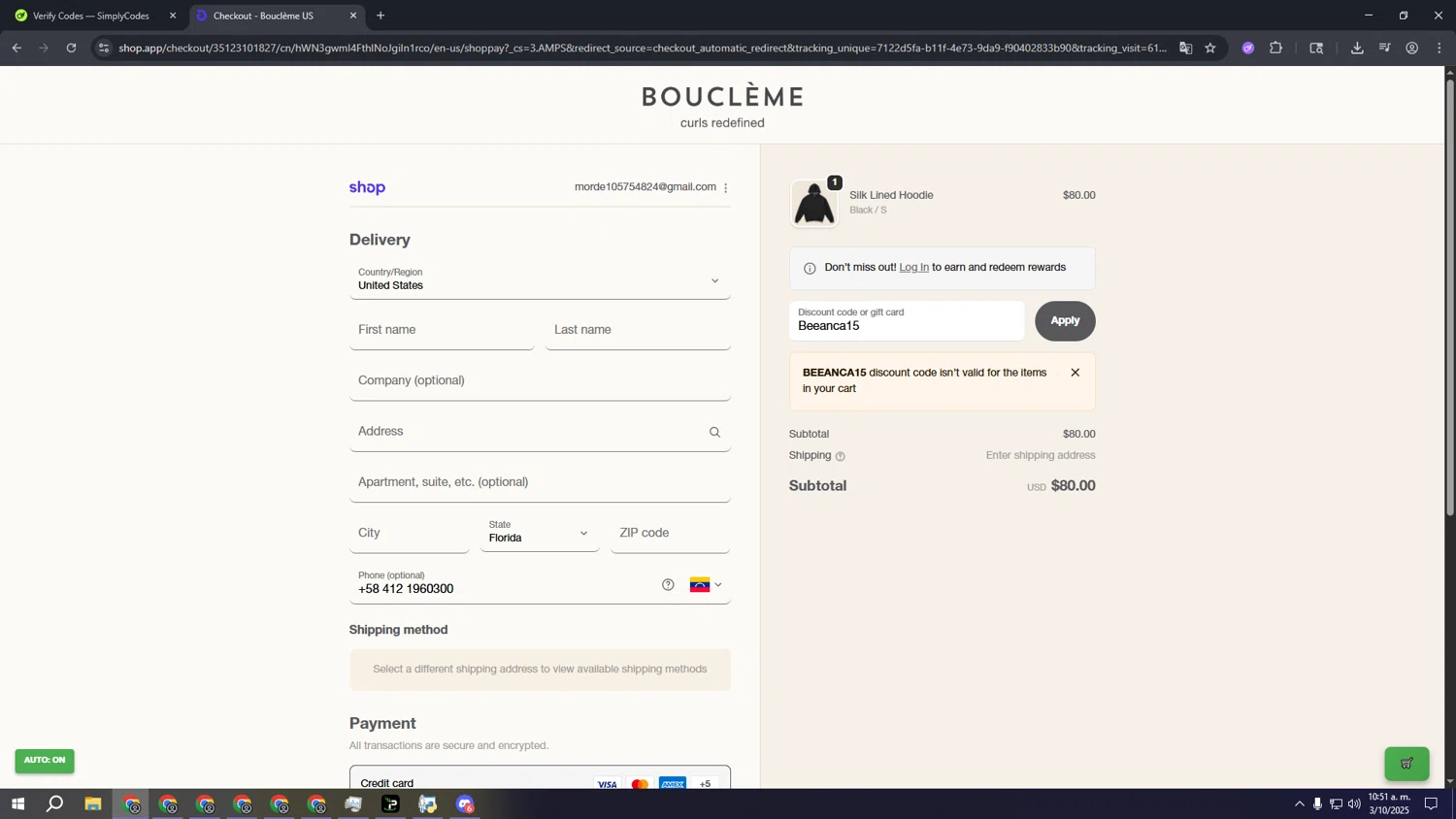Bookmark this page with star icon

tap(1210, 48)
